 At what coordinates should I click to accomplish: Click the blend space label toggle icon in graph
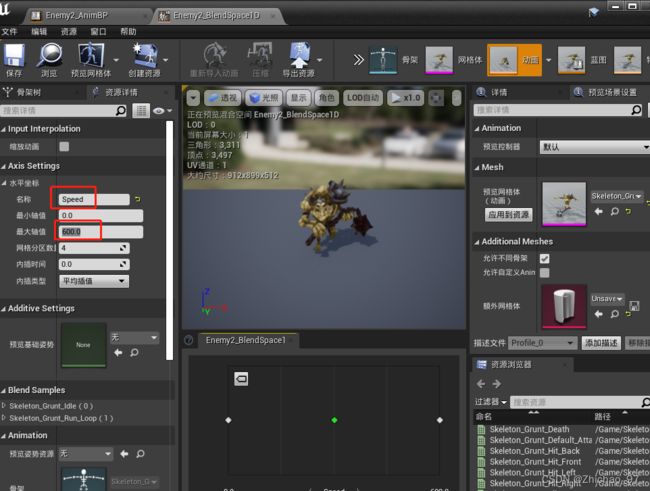[x=241, y=379]
